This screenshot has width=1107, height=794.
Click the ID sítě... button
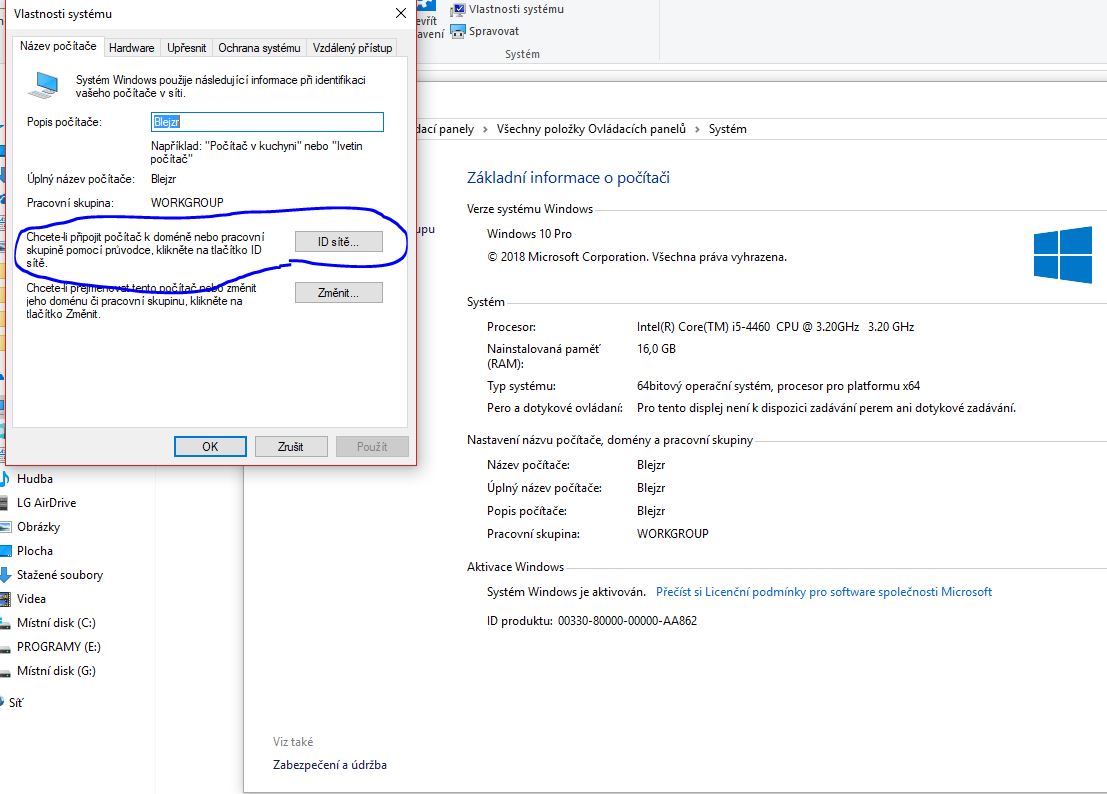pyautogui.click(x=338, y=242)
